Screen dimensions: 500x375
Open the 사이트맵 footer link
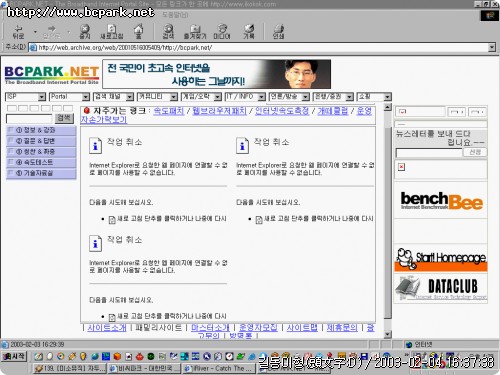pyautogui.click(x=302, y=328)
